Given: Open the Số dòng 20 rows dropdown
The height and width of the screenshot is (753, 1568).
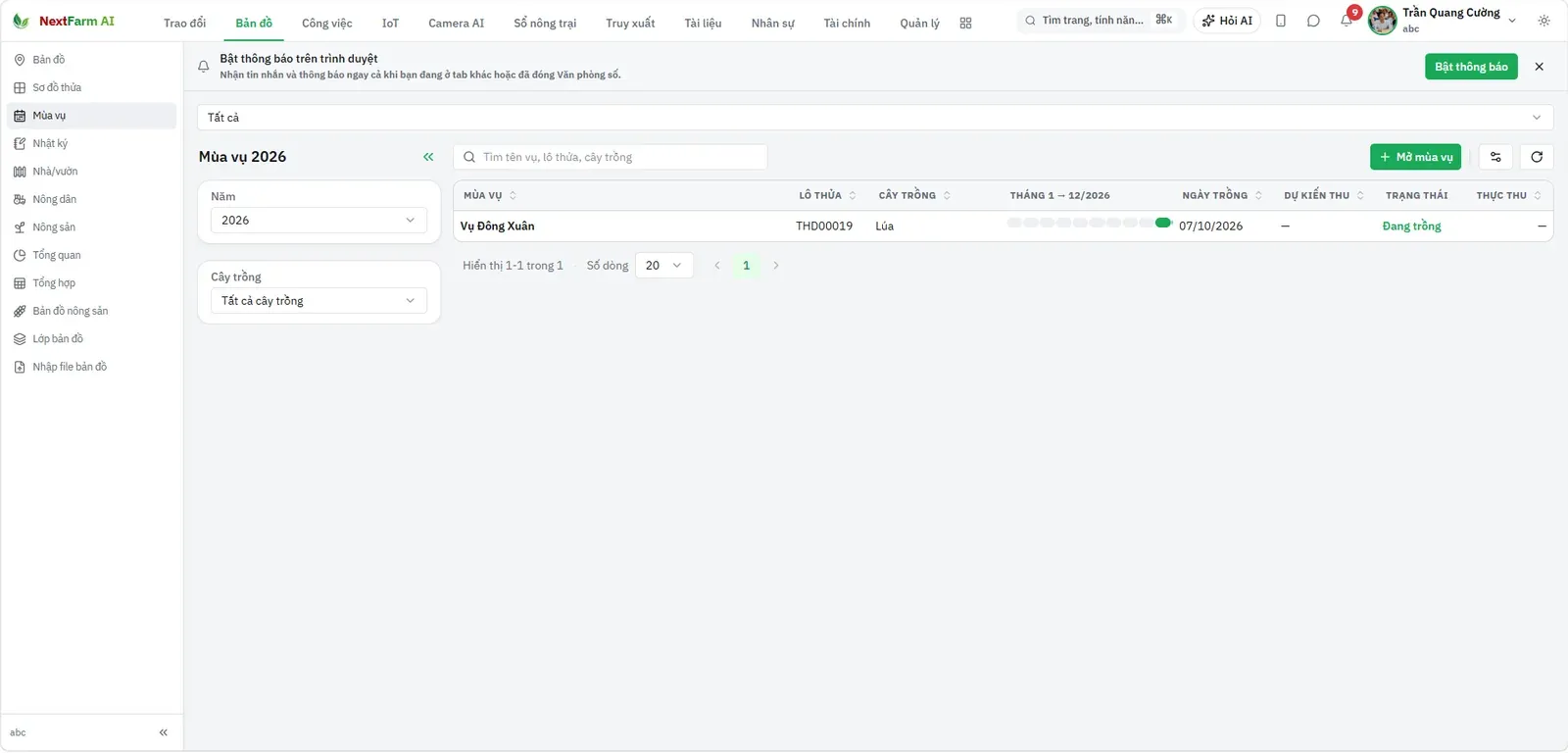Looking at the screenshot, I should [664, 266].
